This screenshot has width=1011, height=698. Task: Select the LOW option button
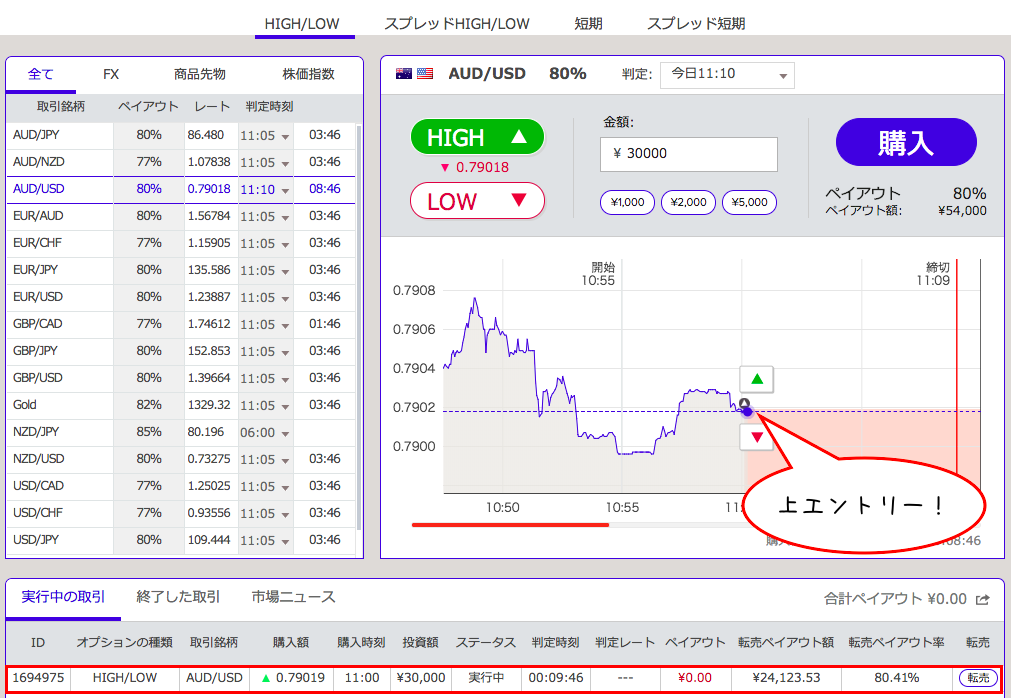tap(477, 201)
